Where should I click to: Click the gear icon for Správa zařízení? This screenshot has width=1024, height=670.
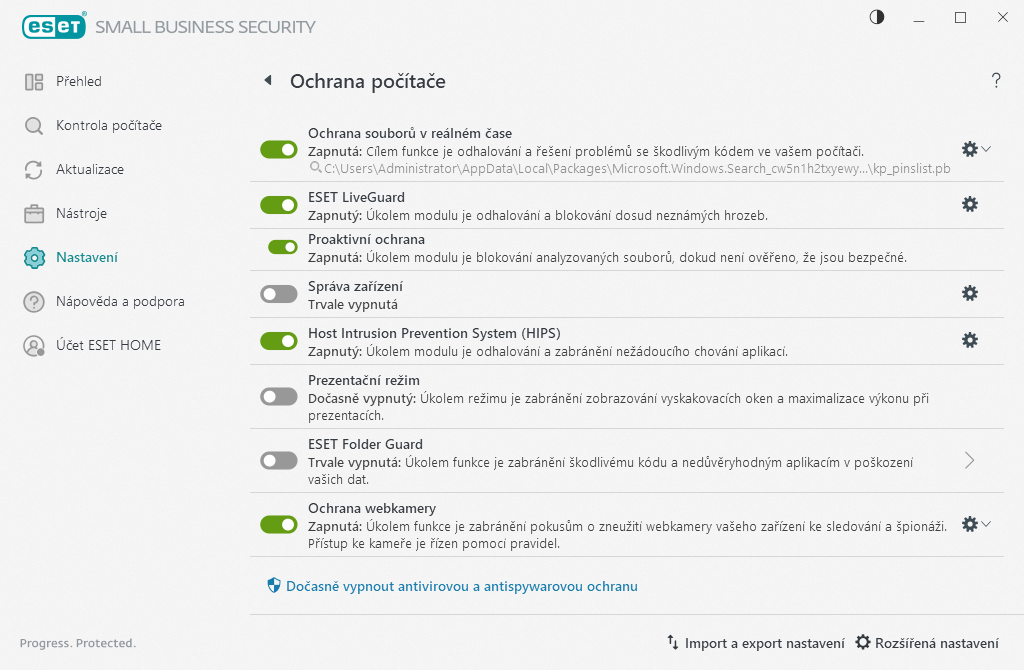[969, 293]
